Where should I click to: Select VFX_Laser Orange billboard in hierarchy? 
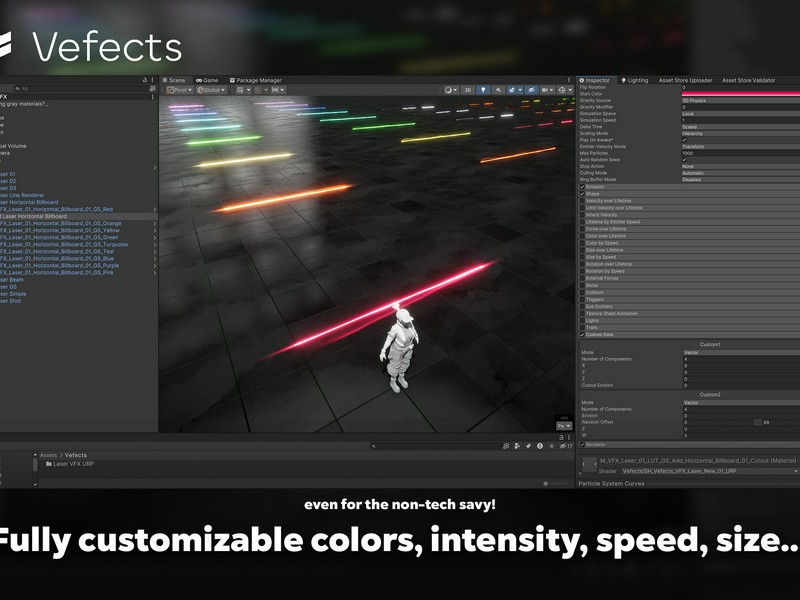pos(61,223)
